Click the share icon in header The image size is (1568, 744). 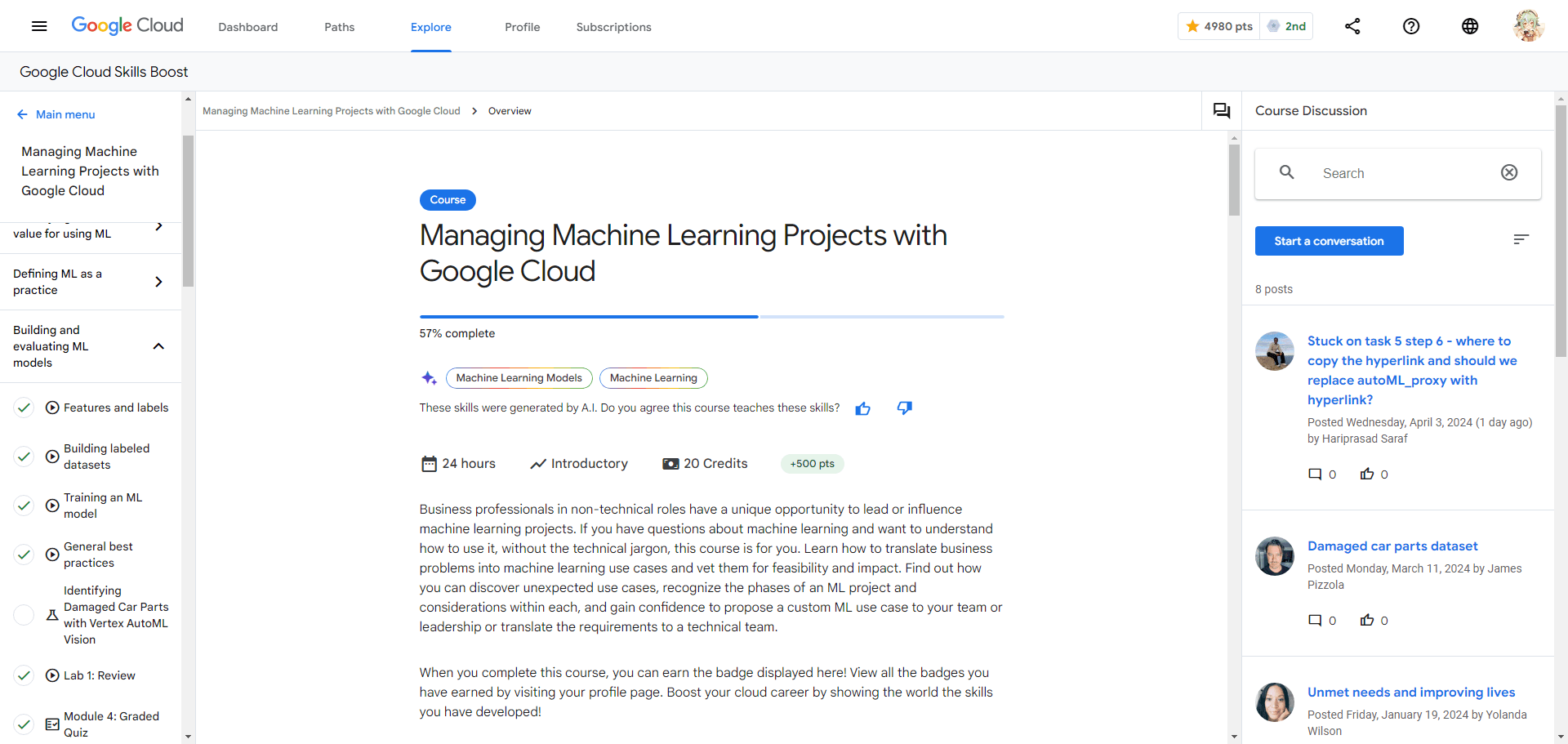click(x=1352, y=26)
